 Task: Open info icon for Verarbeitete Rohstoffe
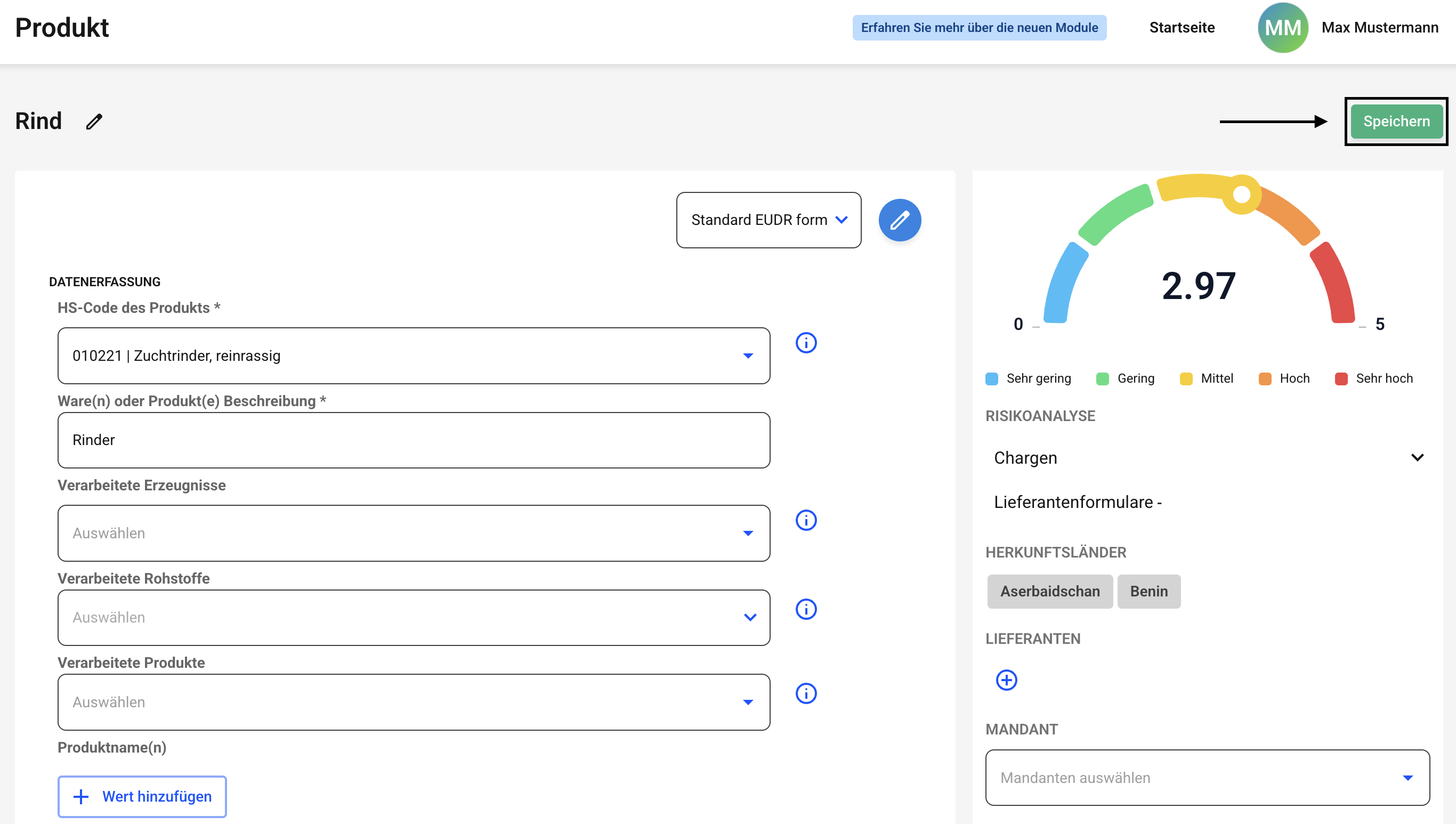806,609
